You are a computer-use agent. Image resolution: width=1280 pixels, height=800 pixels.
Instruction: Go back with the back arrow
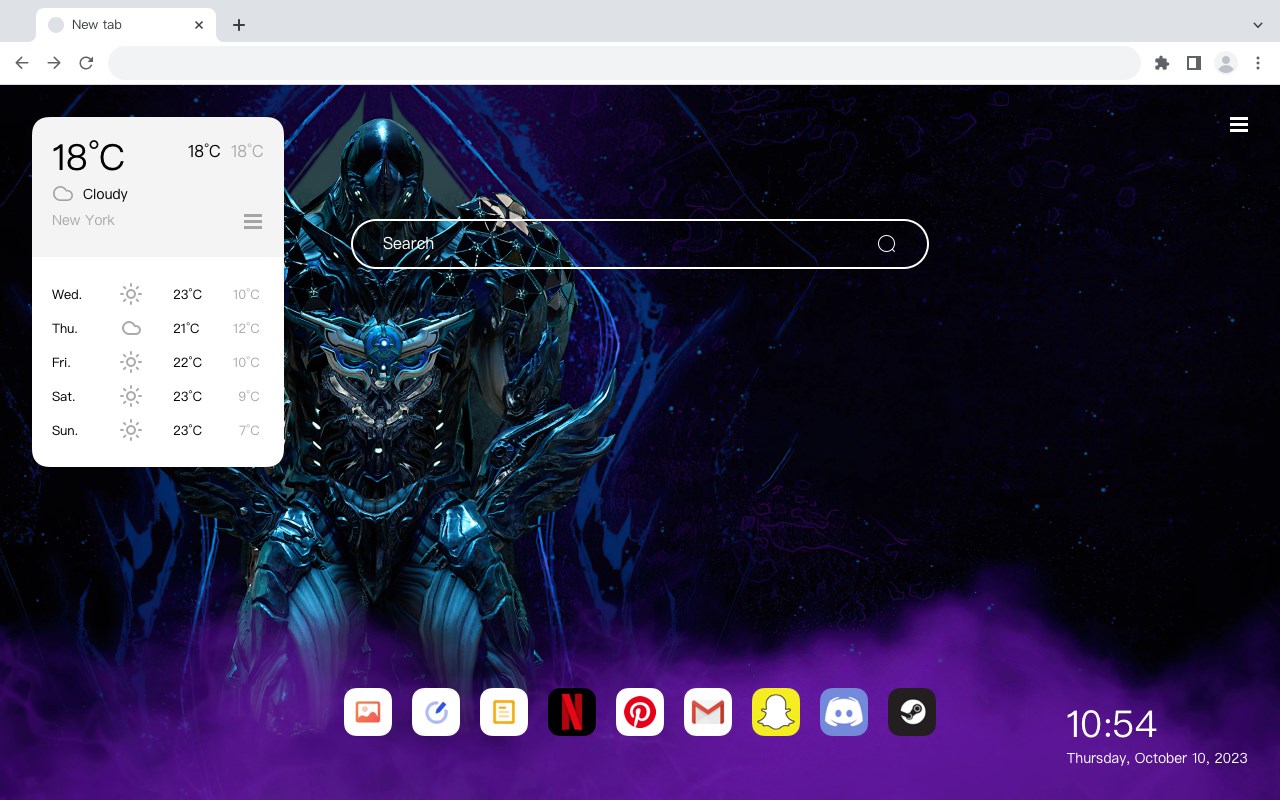coord(22,63)
